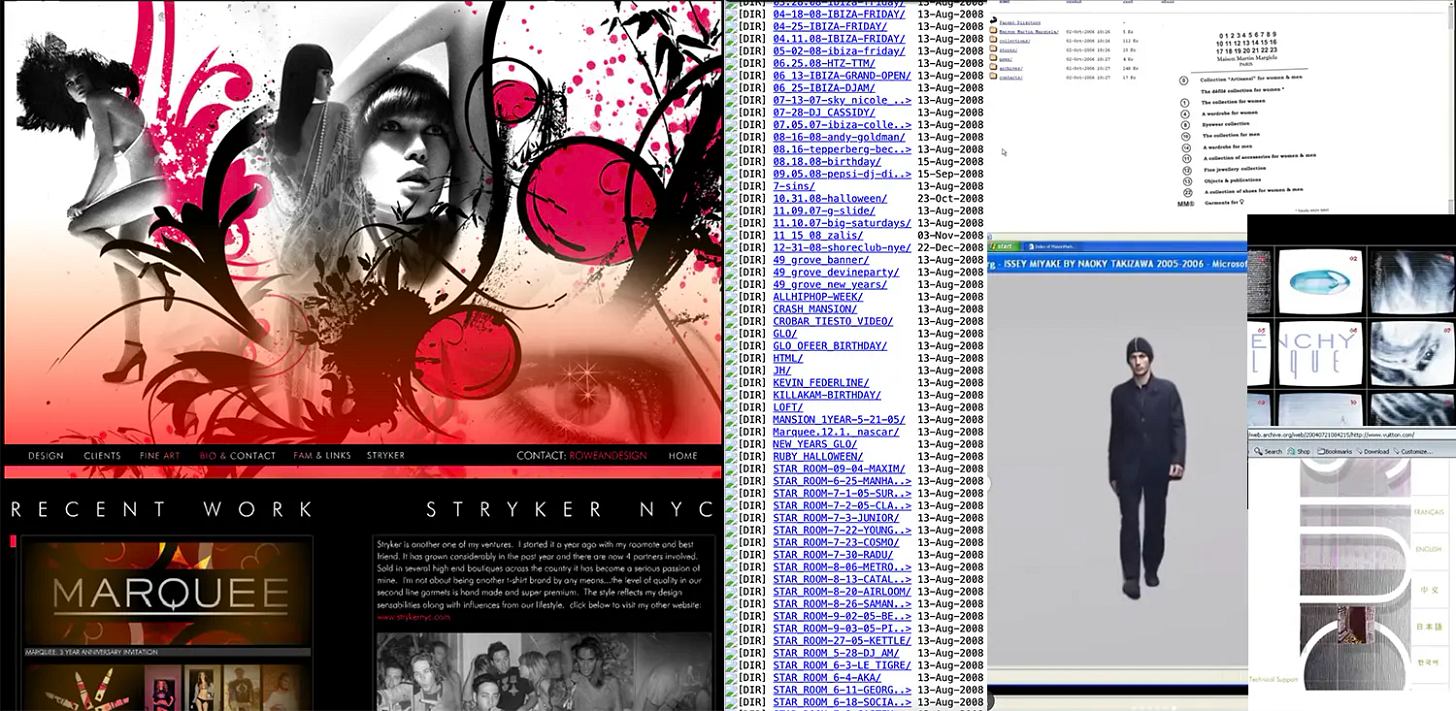Image resolution: width=1456 pixels, height=711 pixels.
Task: Open the 12-31-08-shoreclub-nye/ directory link
Action: pyautogui.click(x=842, y=247)
